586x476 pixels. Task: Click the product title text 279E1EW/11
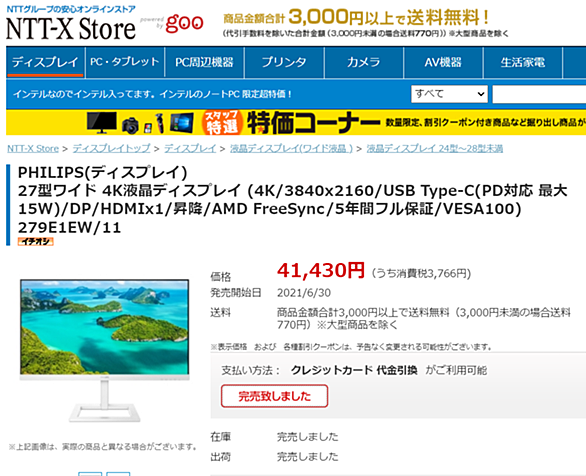click(x=70, y=228)
